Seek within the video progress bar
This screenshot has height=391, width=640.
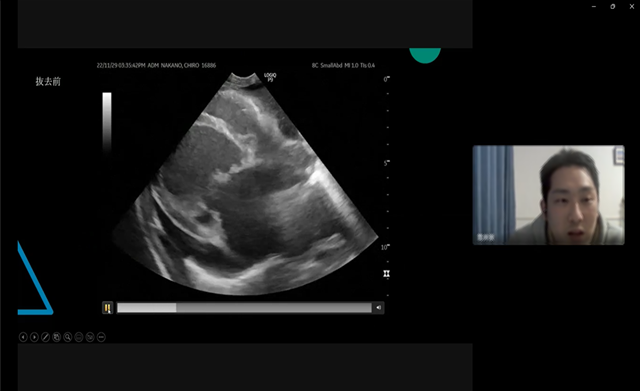(x=244, y=308)
